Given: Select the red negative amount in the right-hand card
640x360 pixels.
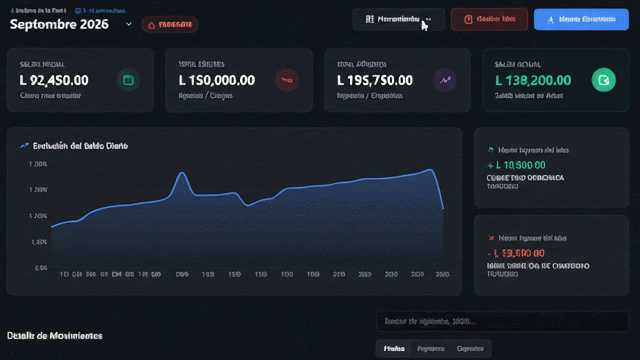Looking at the screenshot, I should tap(516, 253).
